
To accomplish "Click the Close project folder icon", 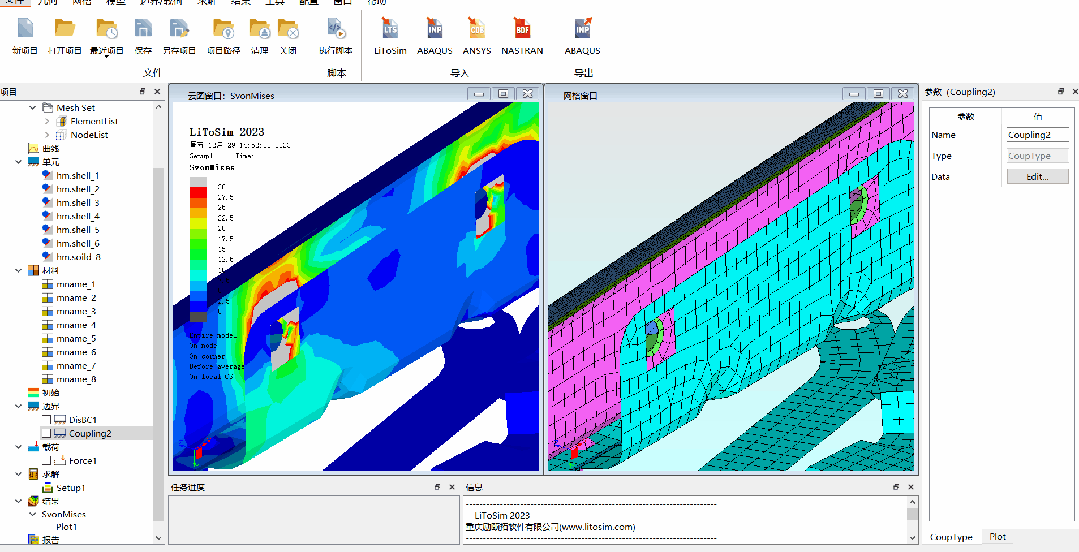I will [288, 28].
